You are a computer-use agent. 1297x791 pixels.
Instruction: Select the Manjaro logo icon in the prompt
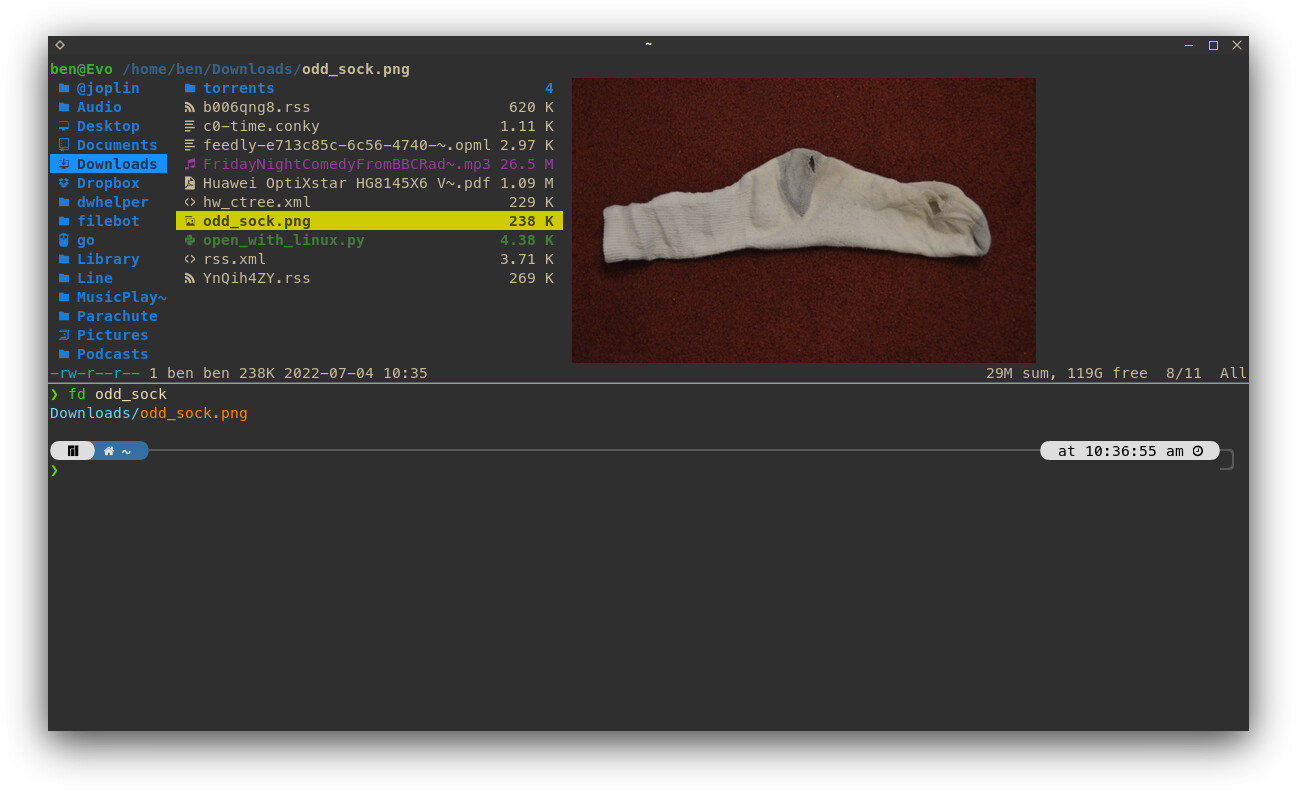click(72, 450)
